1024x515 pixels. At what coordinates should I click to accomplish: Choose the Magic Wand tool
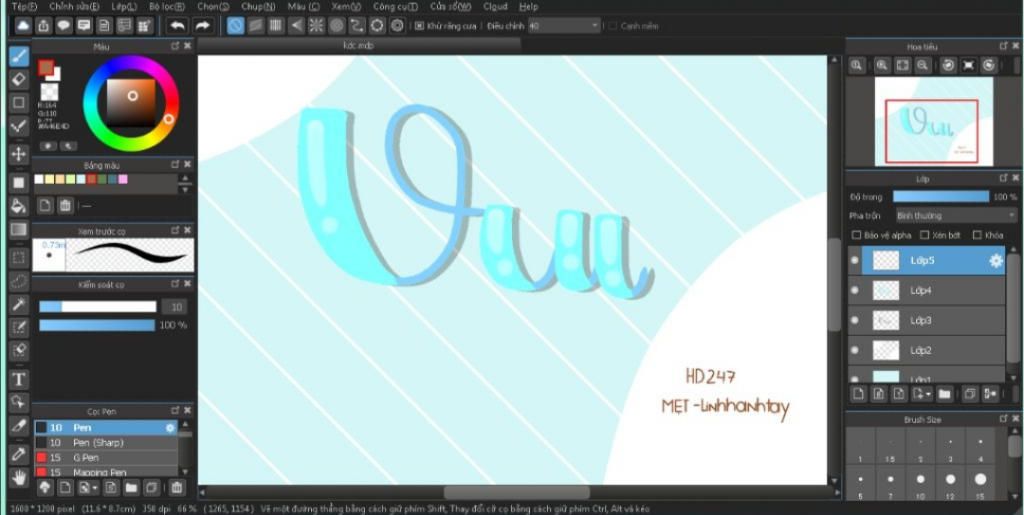click(19, 304)
